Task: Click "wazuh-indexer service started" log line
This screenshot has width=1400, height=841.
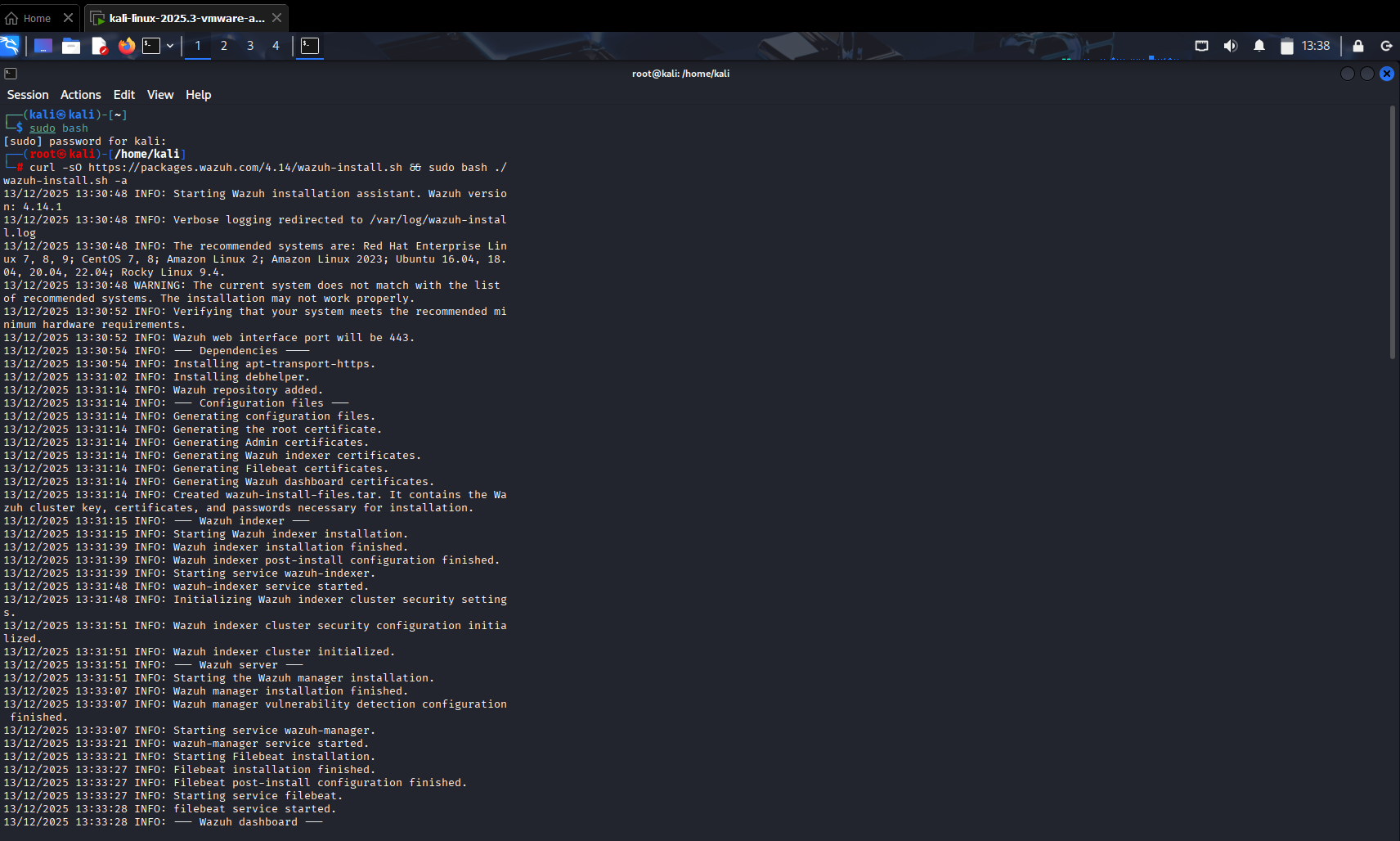Action: (186, 587)
